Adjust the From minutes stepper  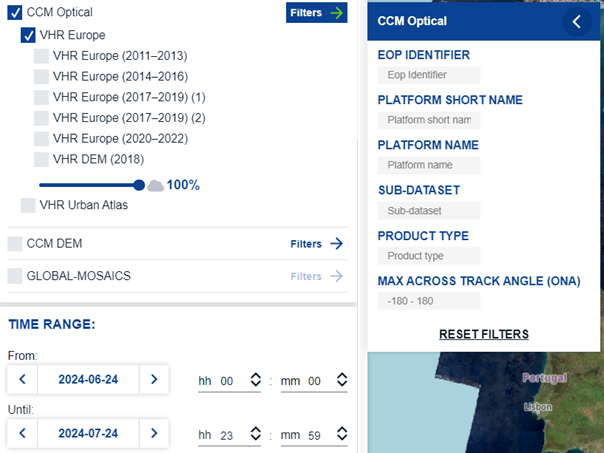[x=342, y=380]
